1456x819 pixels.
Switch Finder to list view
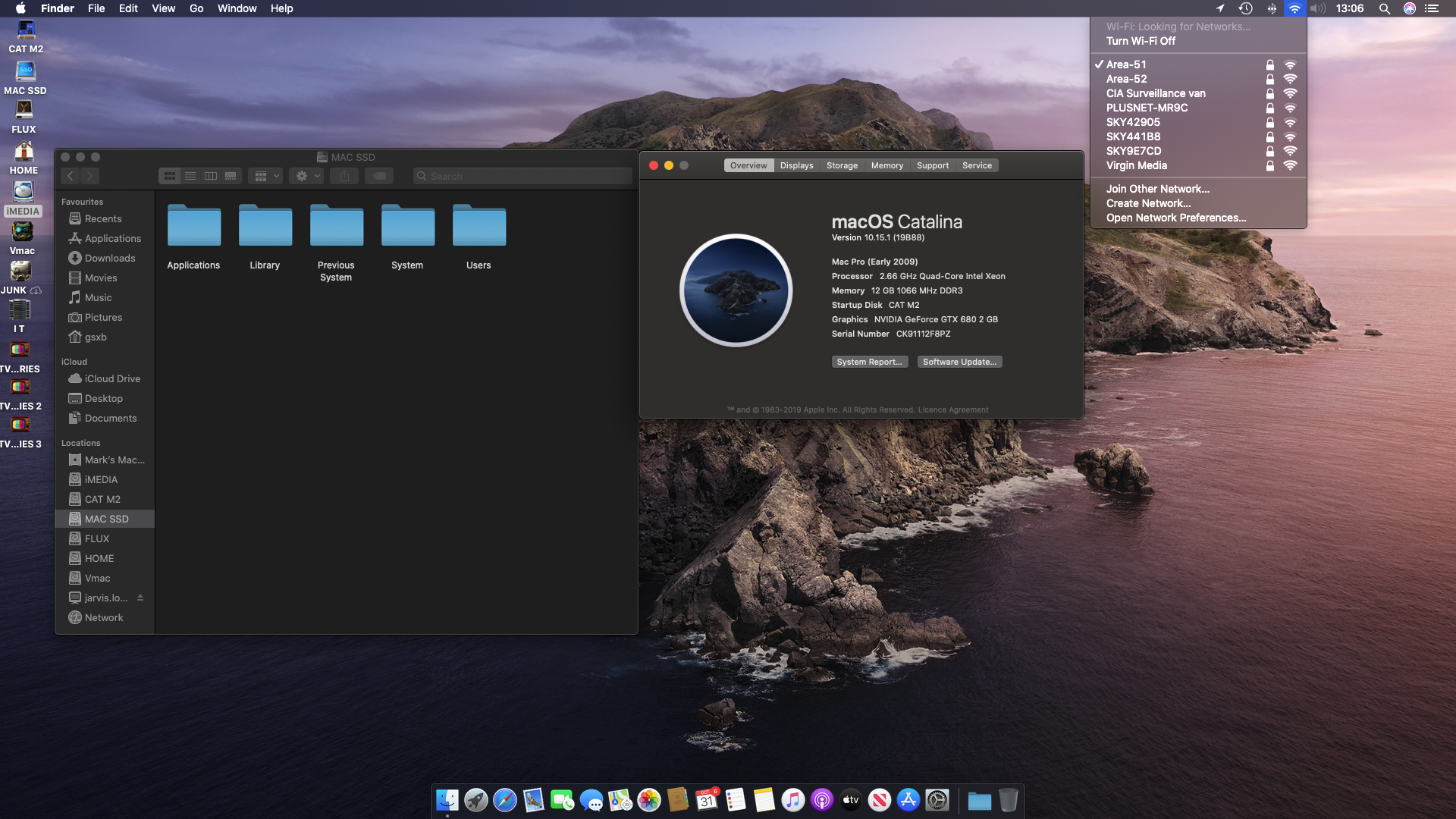[190, 176]
